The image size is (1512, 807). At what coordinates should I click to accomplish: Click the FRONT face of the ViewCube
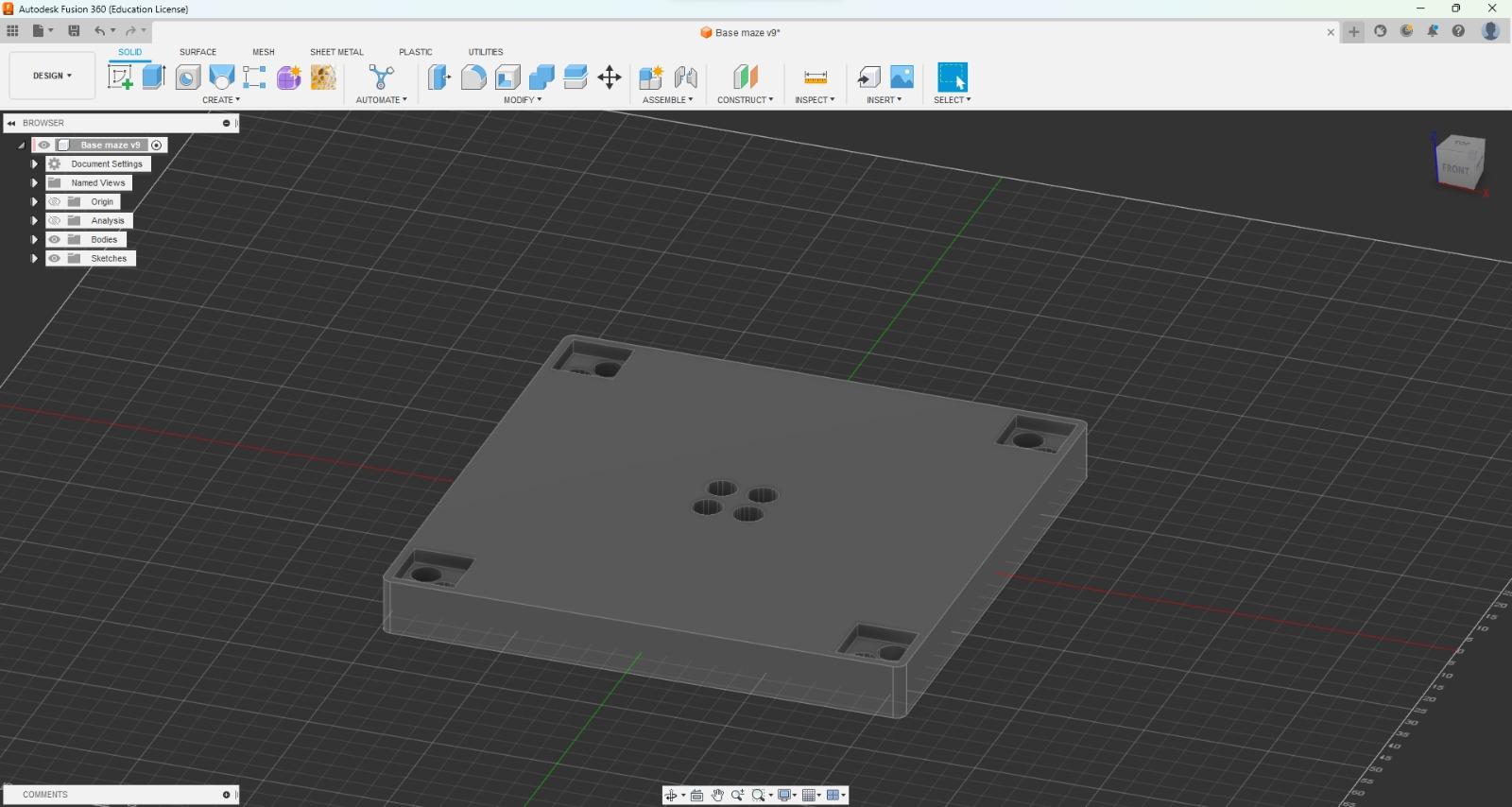tap(1455, 169)
